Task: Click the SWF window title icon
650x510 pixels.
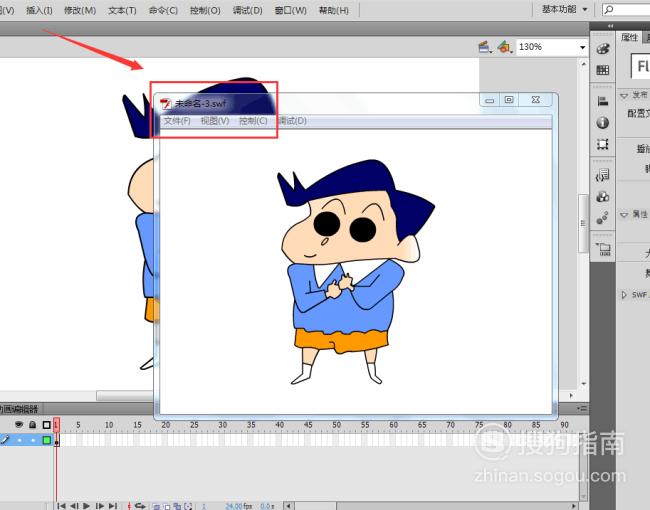Action: coord(166,104)
